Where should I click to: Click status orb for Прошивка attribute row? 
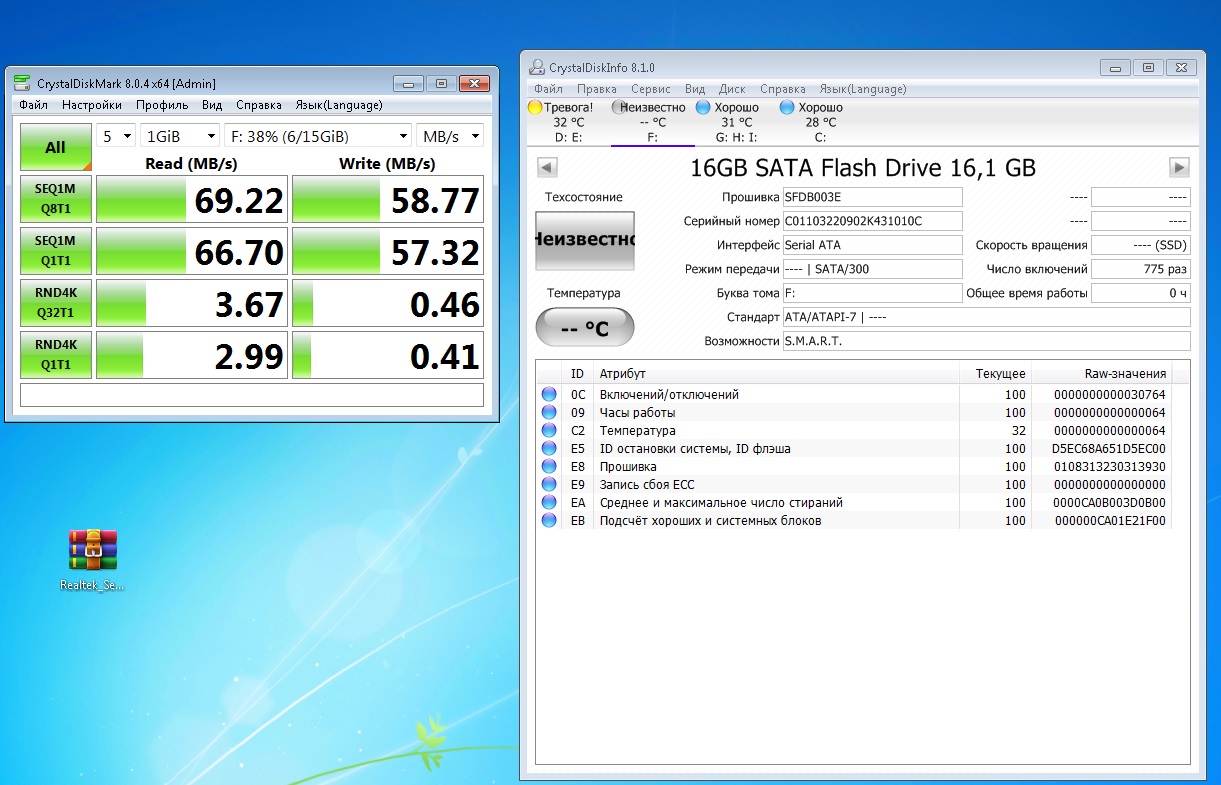click(549, 466)
